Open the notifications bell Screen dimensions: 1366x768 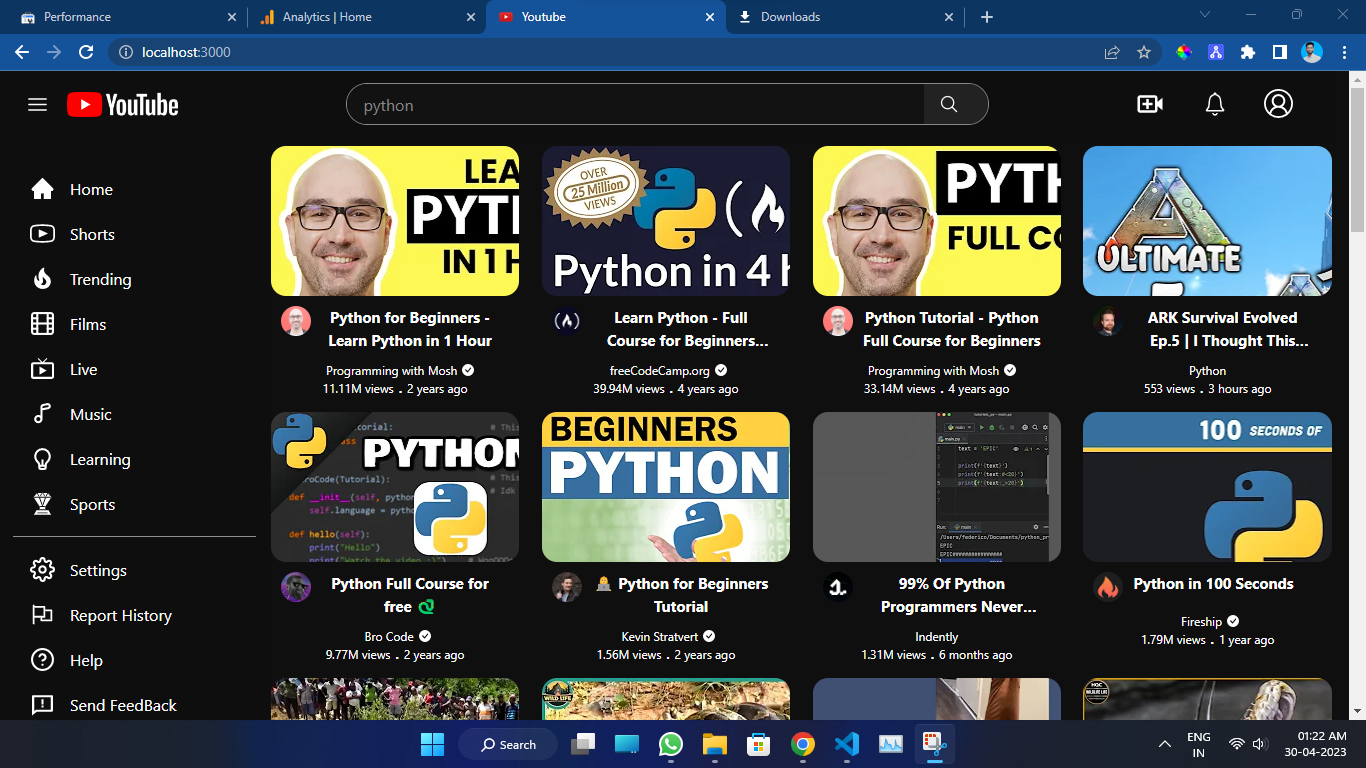click(x=1215, y=104)
